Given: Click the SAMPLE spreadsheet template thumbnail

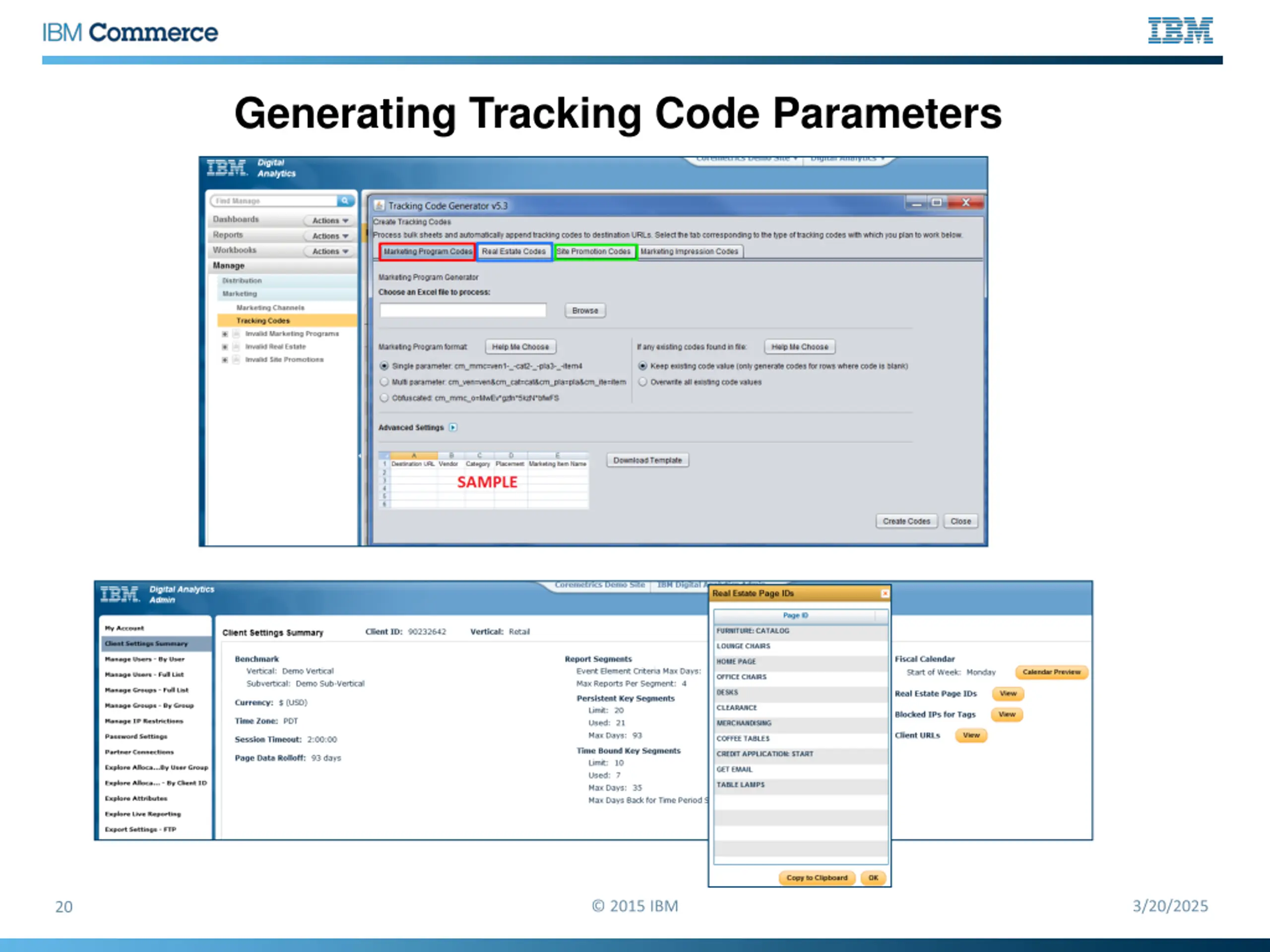Looking at the screenshot, I should tap(483, 480).
